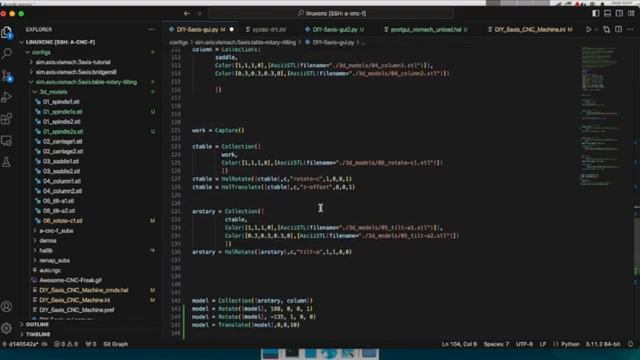Click DIY-5axis-gui.py in the breadcrumb

point(333,42)
